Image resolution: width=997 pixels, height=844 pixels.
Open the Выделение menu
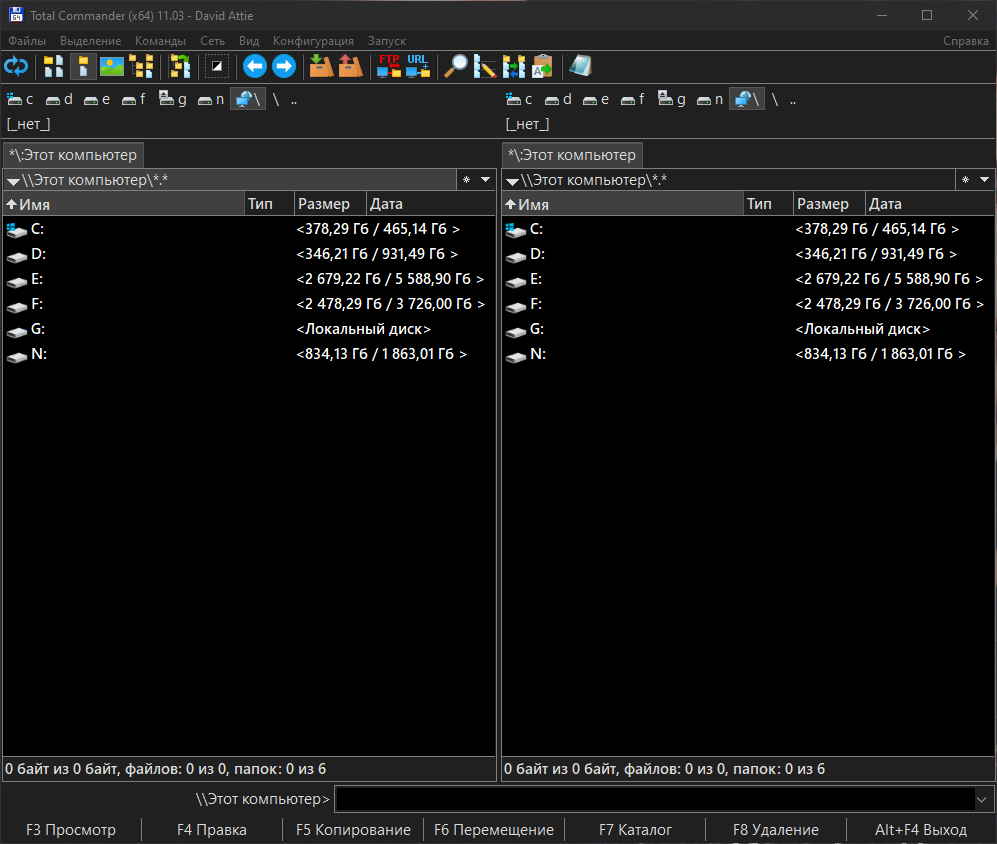coord(90,41)
